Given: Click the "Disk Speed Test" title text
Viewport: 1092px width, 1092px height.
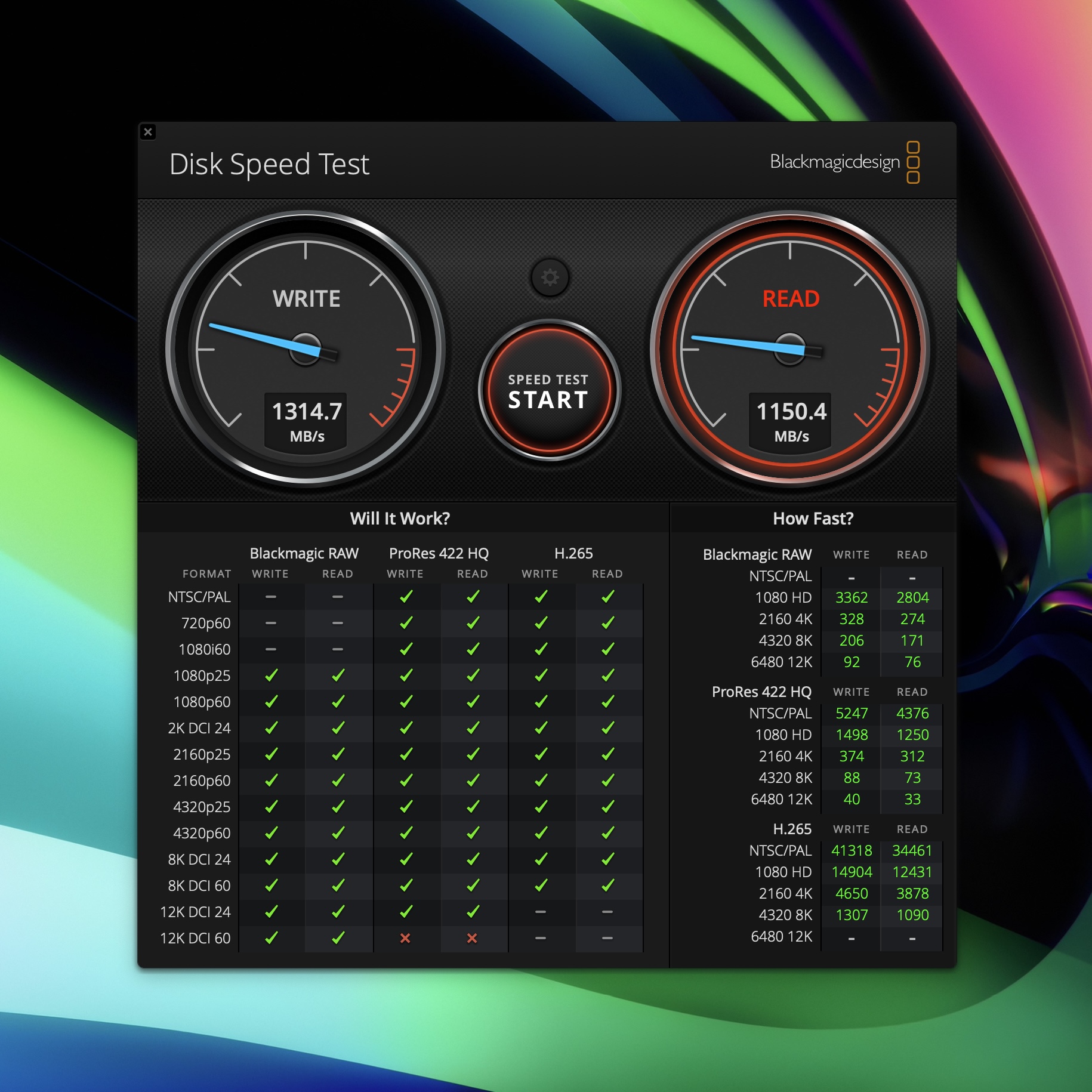Looking at the screenshot, I should (x=270, y=165).
